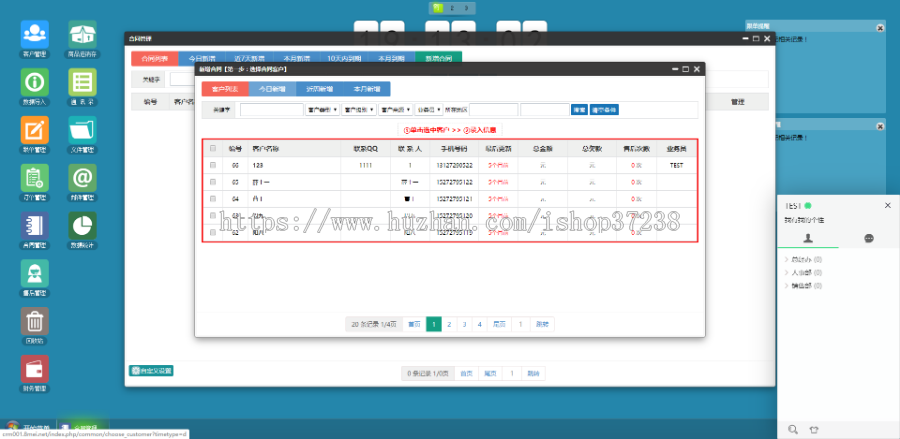Open the 回收站 trash icon
The width and height of the screenshot is (900, 439).
tap(34, 322)
